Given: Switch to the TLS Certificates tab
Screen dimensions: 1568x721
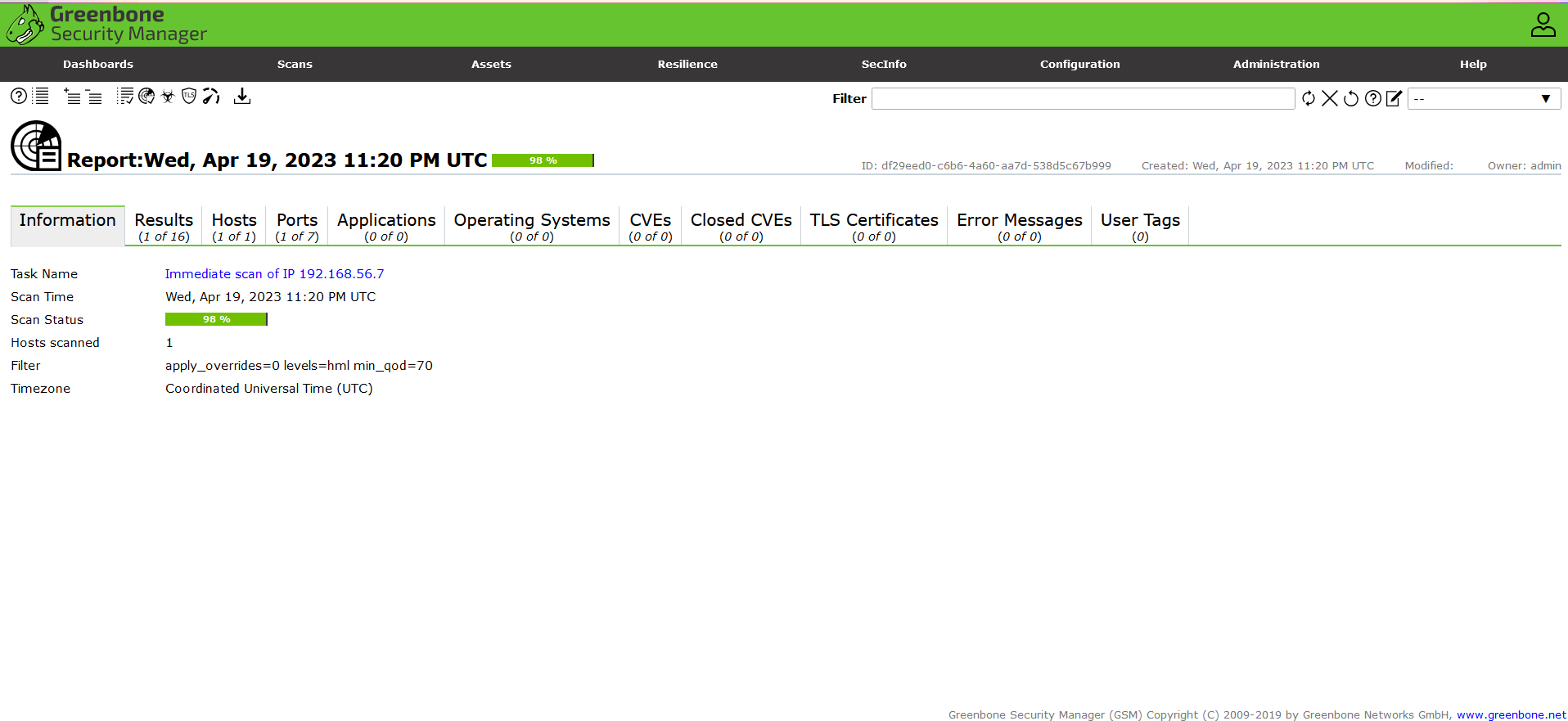Looking at the screenshot, I should (x=874, y=226).
